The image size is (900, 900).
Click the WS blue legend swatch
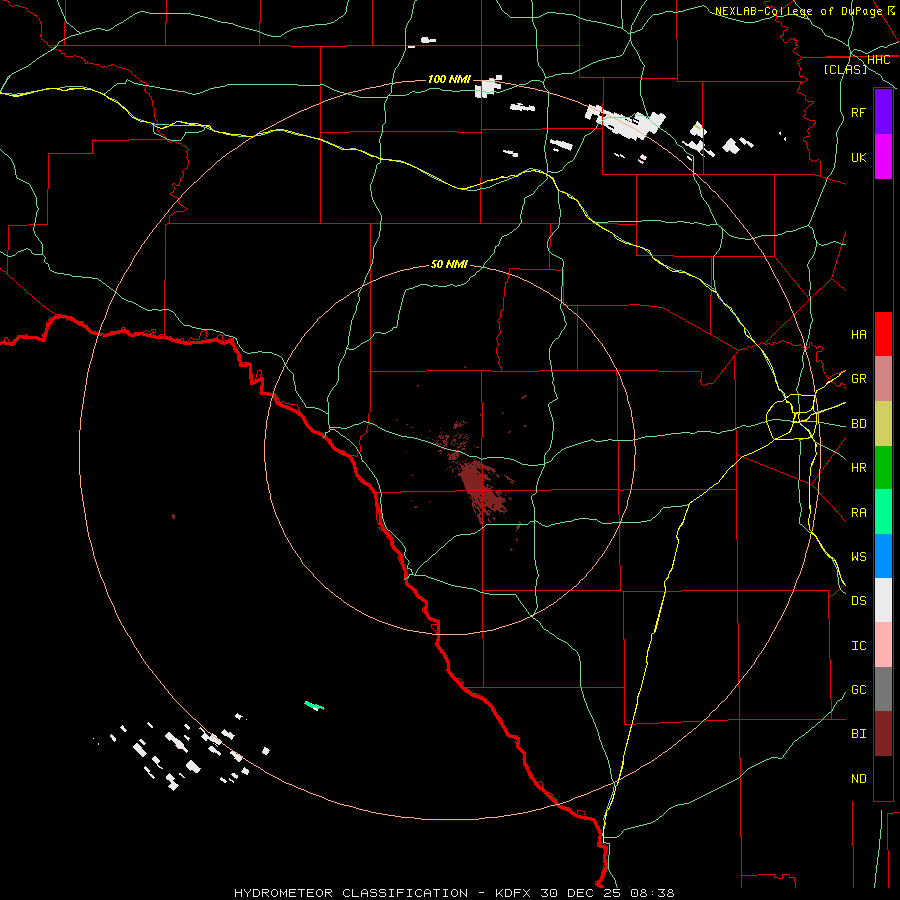tap(883, 556)
